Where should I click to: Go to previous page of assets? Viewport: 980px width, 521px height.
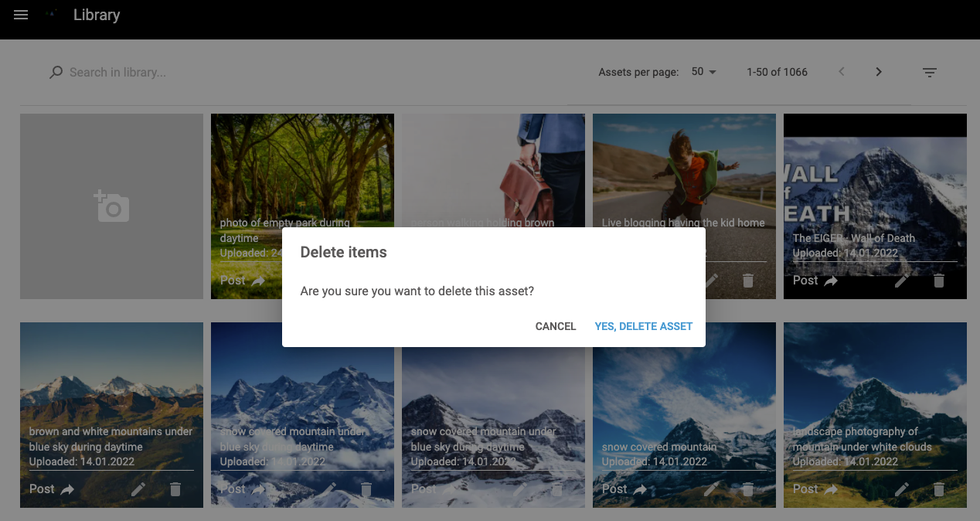point(841,72)
